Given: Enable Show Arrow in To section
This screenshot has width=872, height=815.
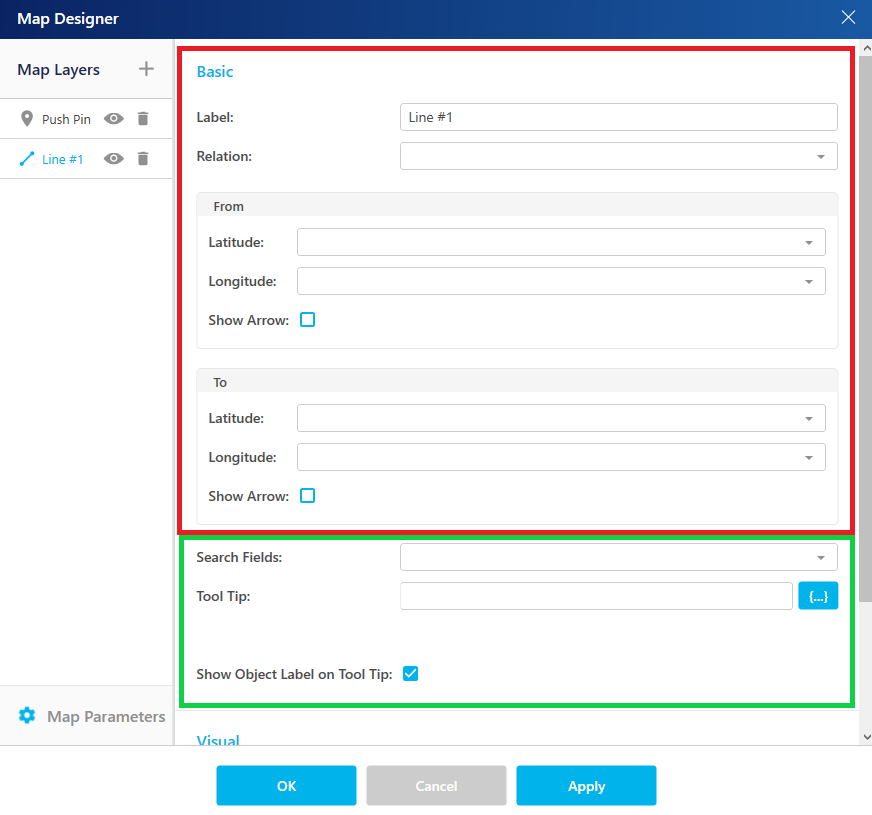Looking at the screenshot, I should pos(308,495).
